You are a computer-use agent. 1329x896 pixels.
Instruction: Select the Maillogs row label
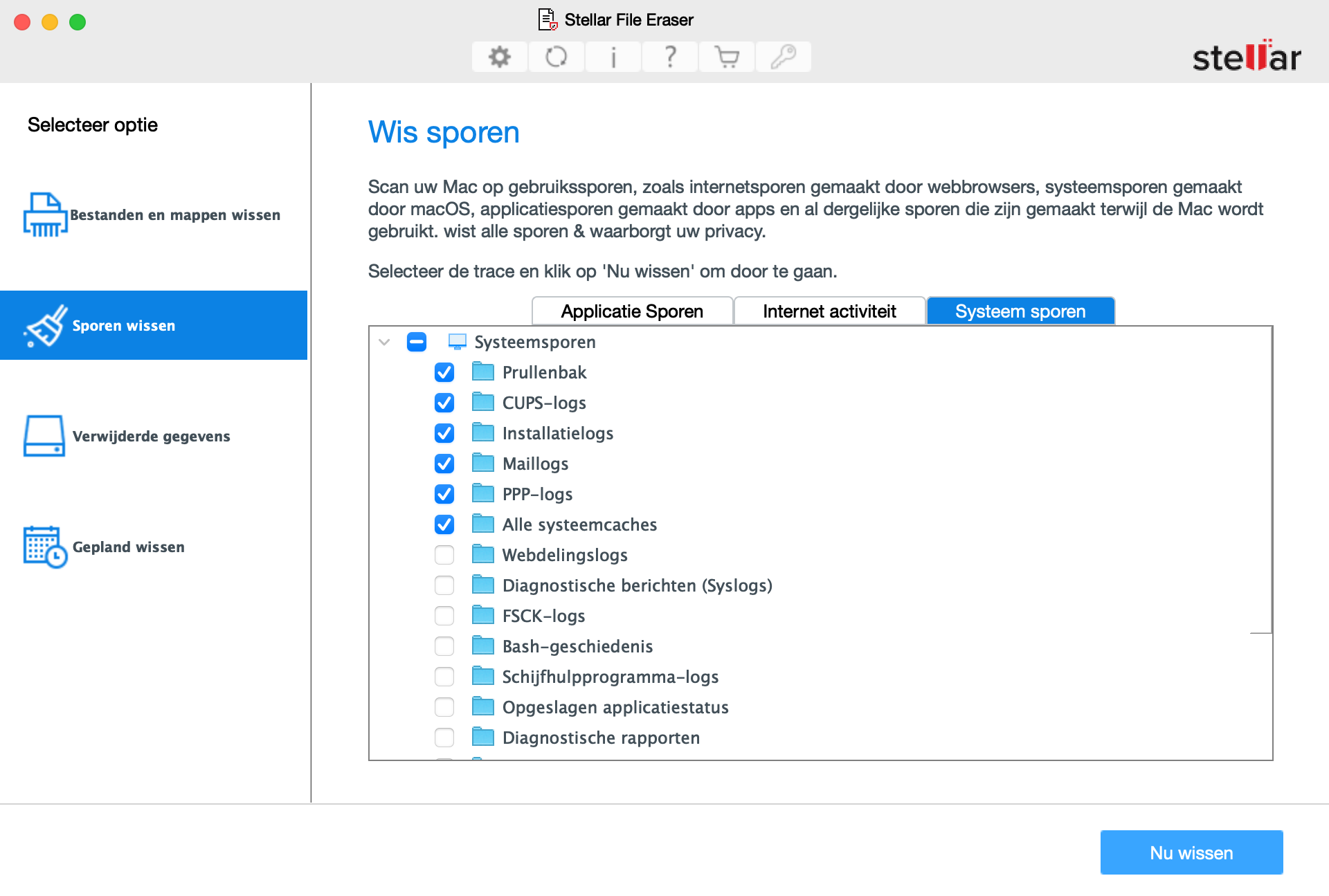tap(535, 464)
